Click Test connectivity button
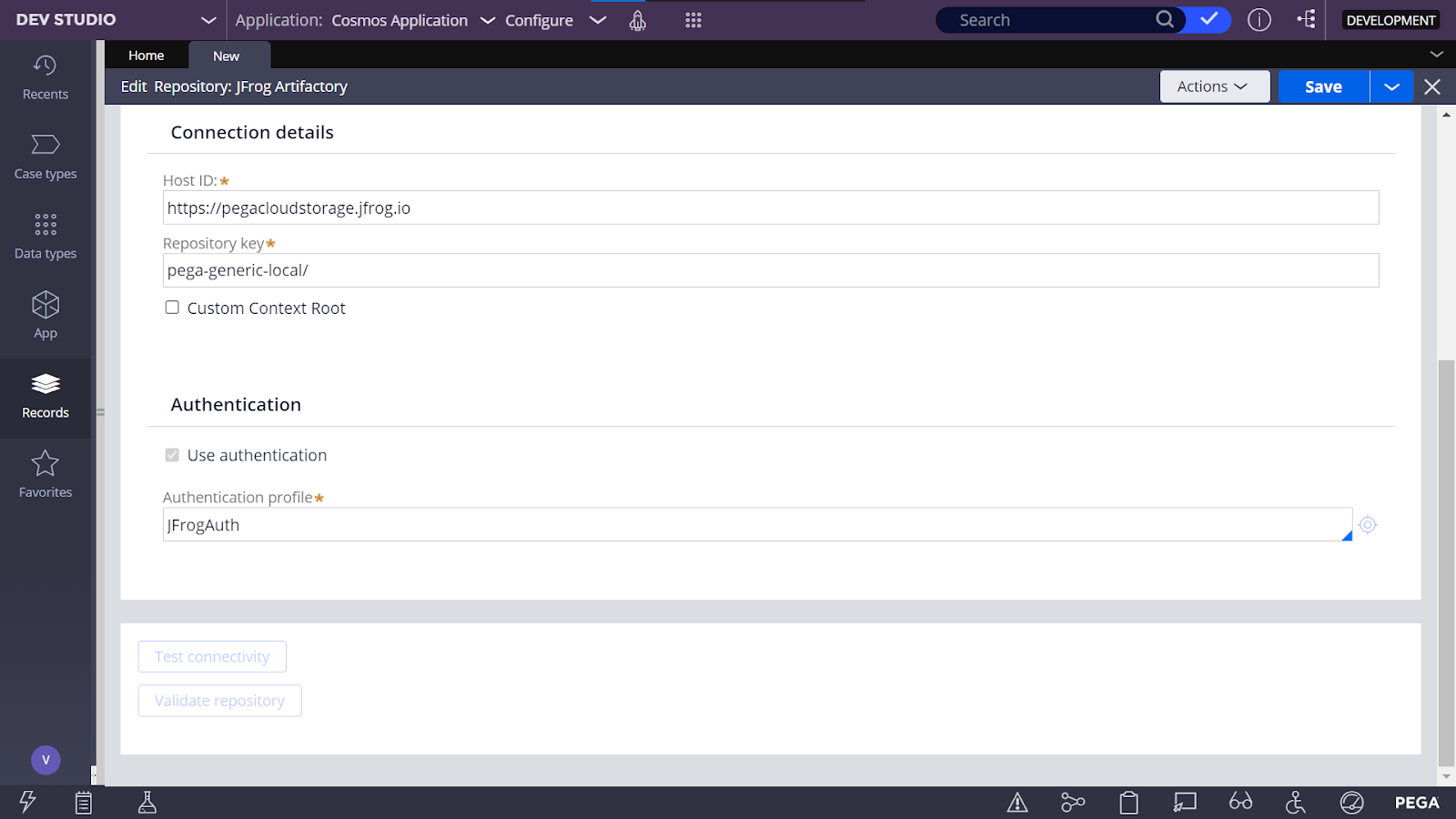Viewport: 1456px width, 819px height. (212, 657)
